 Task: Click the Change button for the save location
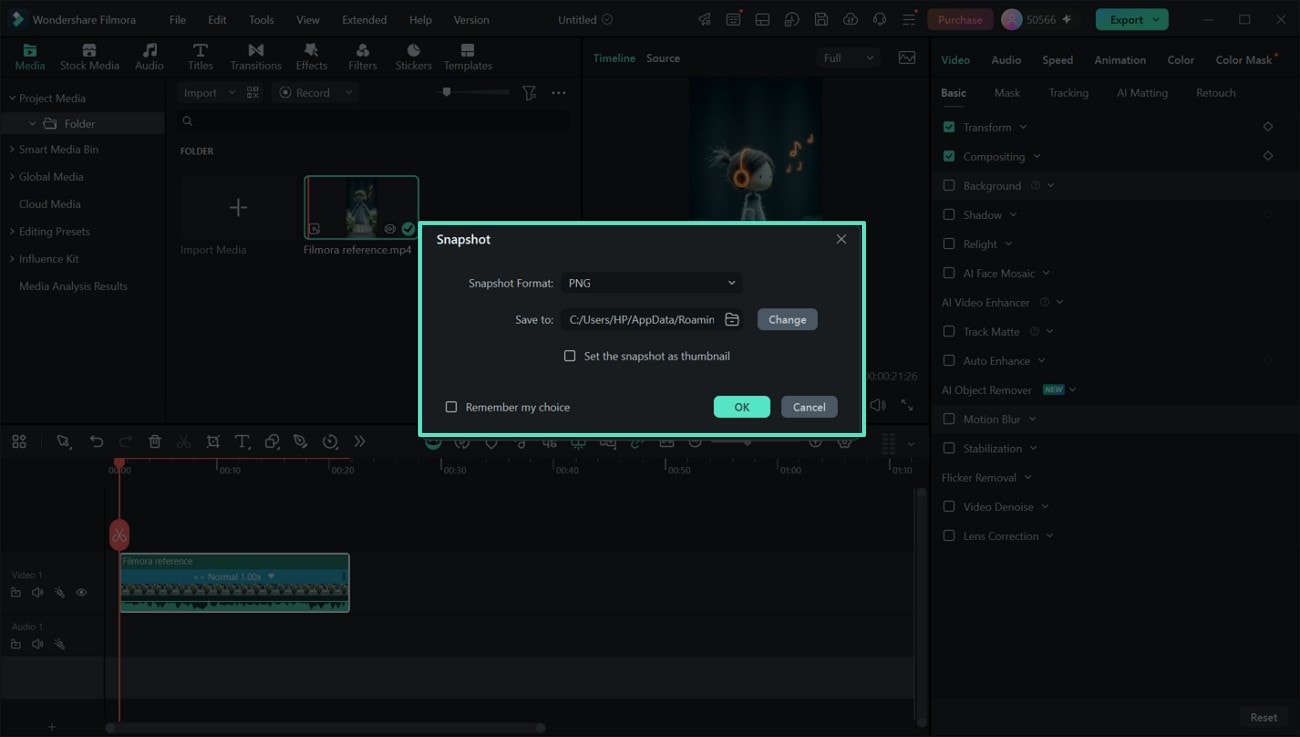click(x=787, y=319)
